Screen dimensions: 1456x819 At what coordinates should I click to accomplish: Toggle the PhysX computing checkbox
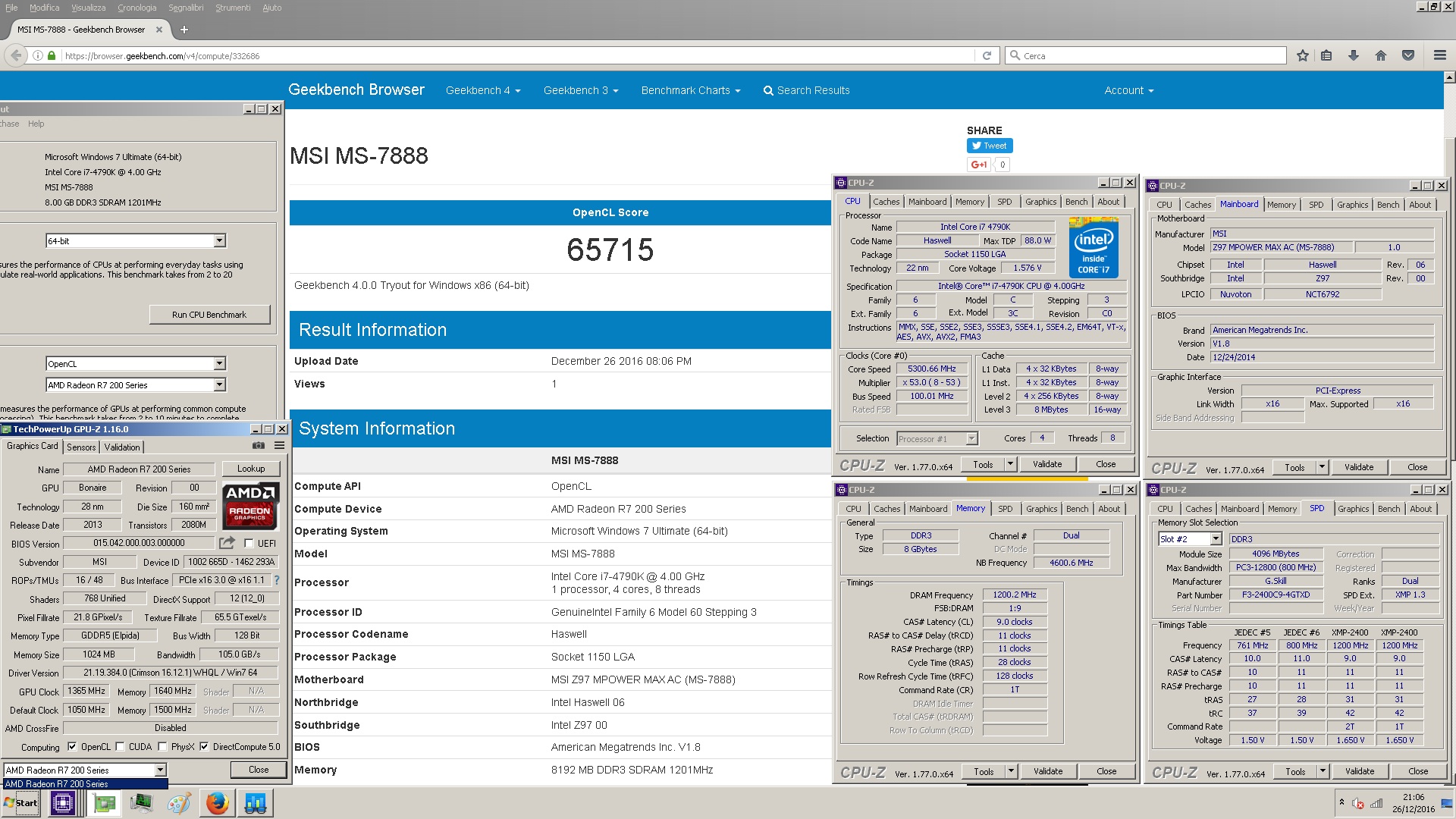(162, 747)
